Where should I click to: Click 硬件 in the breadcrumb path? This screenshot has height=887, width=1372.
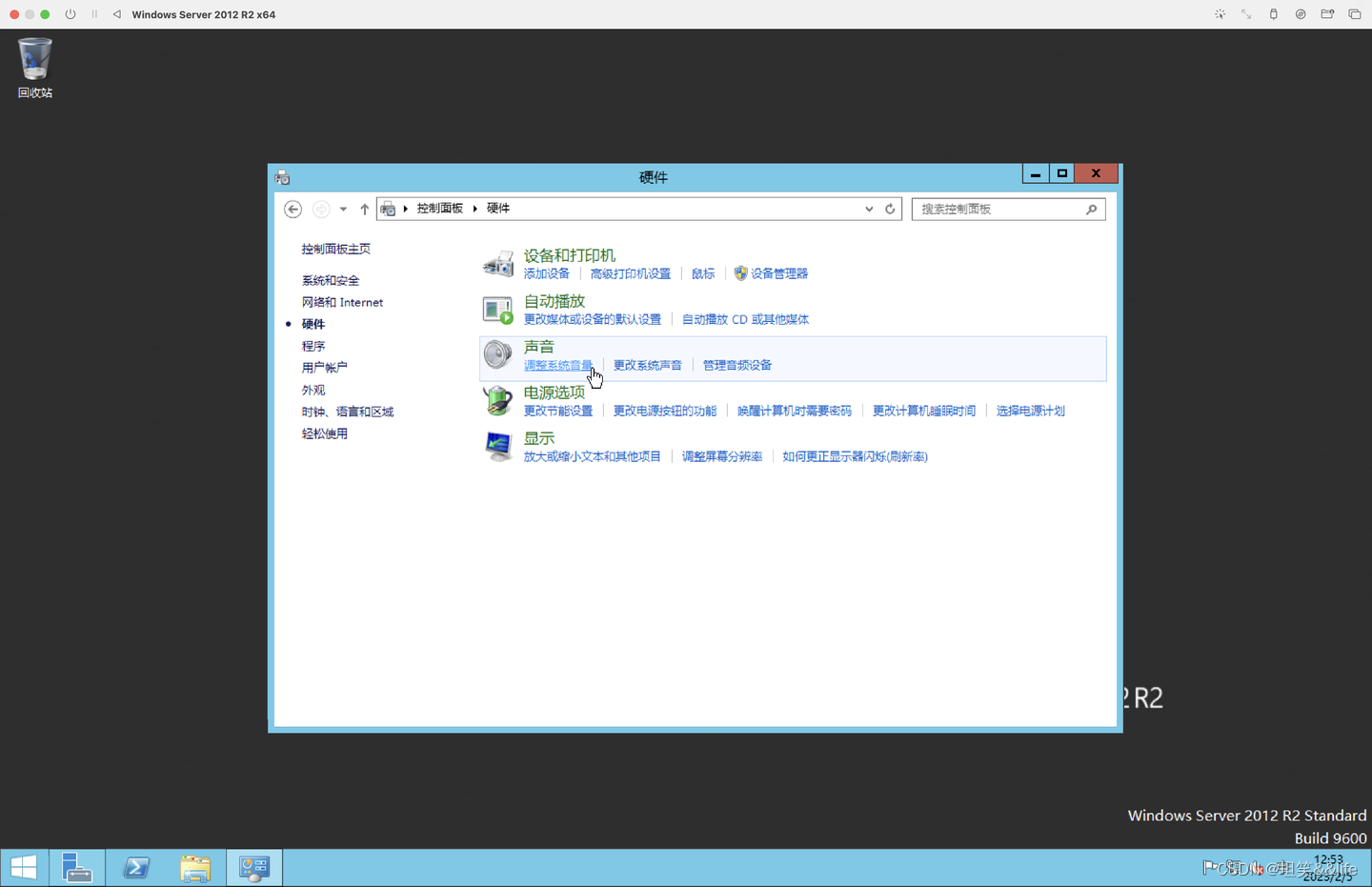(498, 208)
